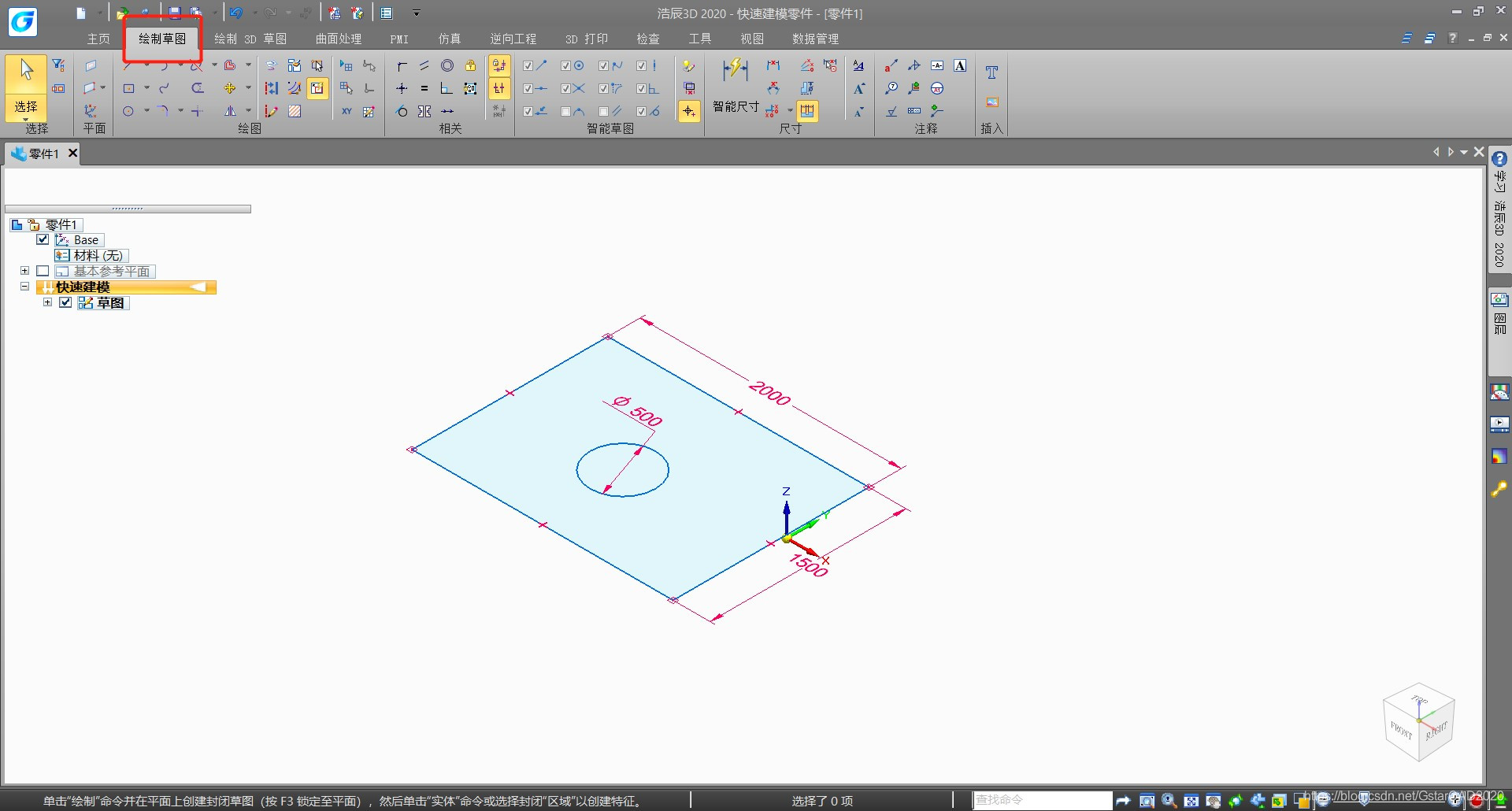
Task: Open the rectangle tool dropdown arrow
Action: pyautogui.click(x=146, y=88)
